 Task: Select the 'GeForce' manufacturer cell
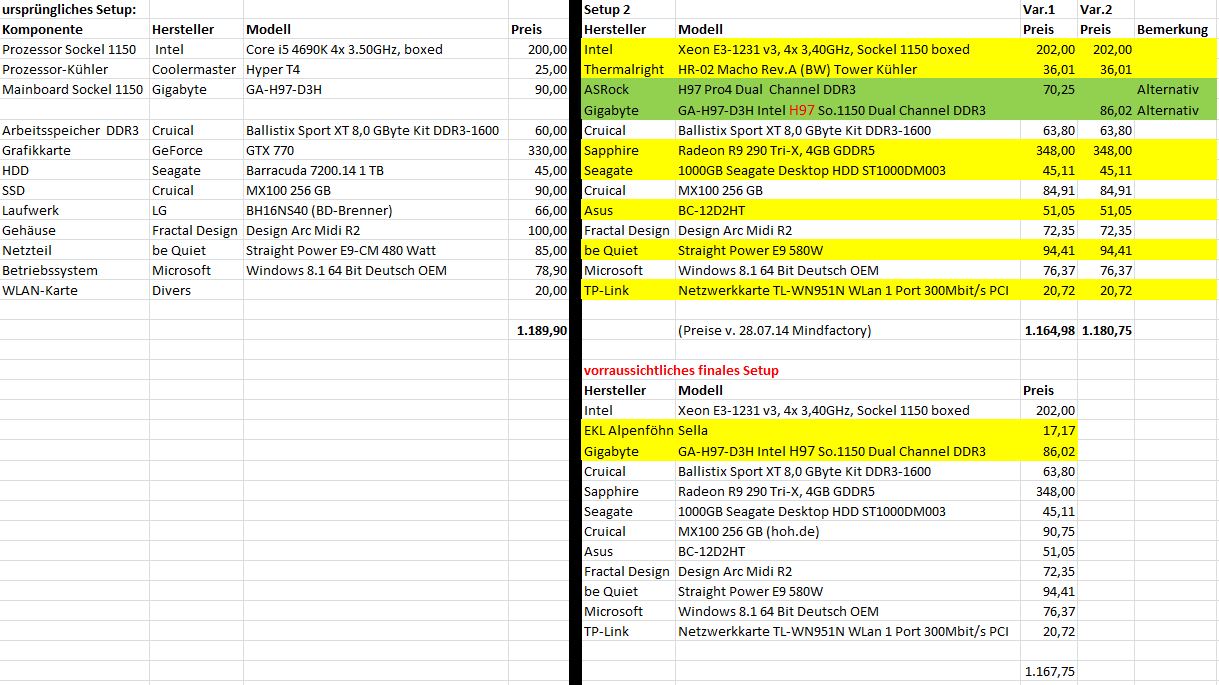(x=196, y=150)
